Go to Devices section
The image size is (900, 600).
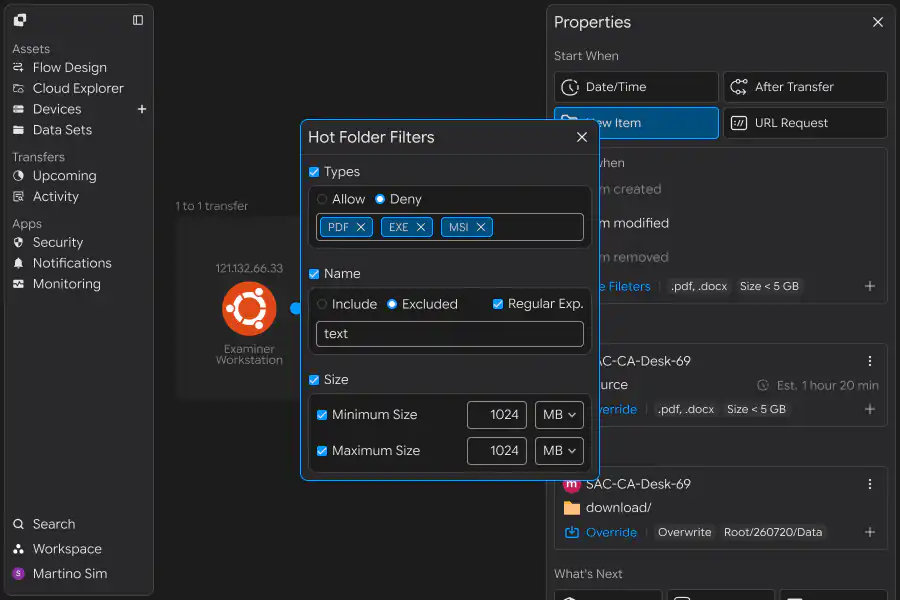point(57,109)
